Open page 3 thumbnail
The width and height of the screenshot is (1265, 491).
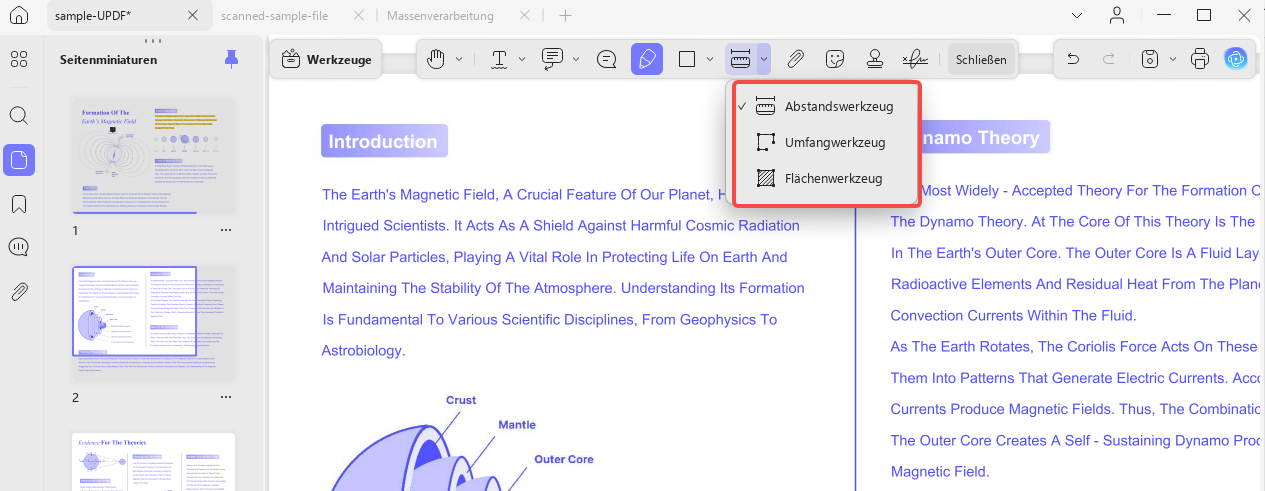[154, 461]
